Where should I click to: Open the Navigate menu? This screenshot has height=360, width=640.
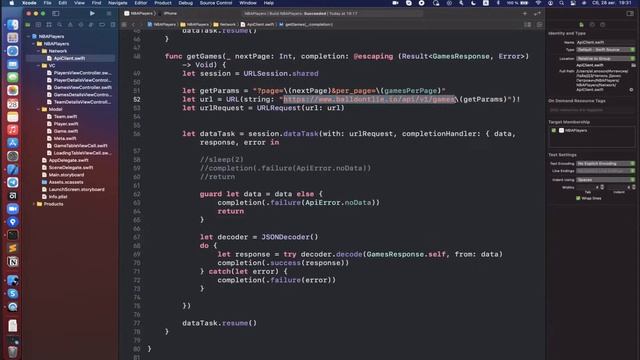(118, 3)
